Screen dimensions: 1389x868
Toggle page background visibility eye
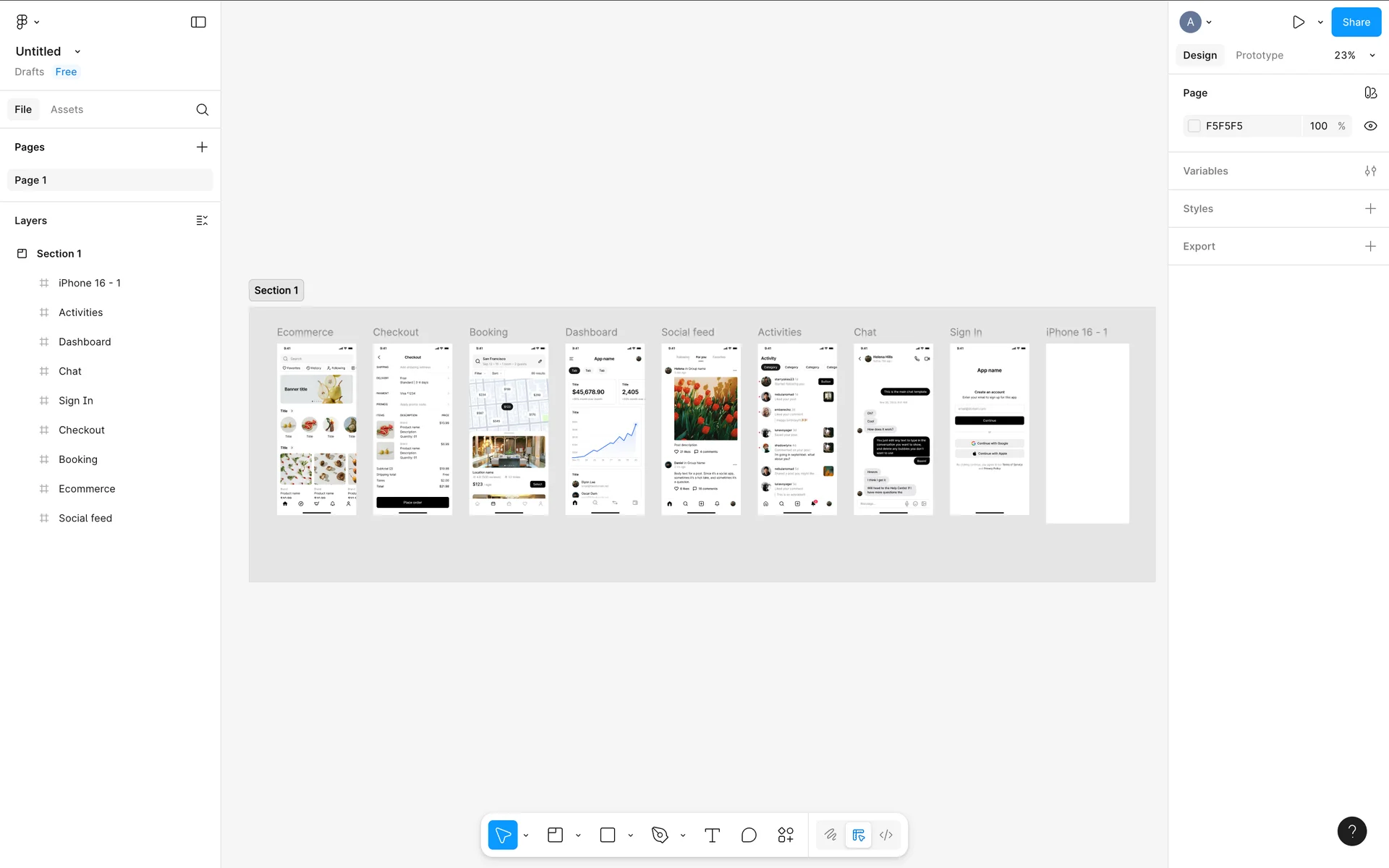pyautogui.click(x=1370, y=126)
